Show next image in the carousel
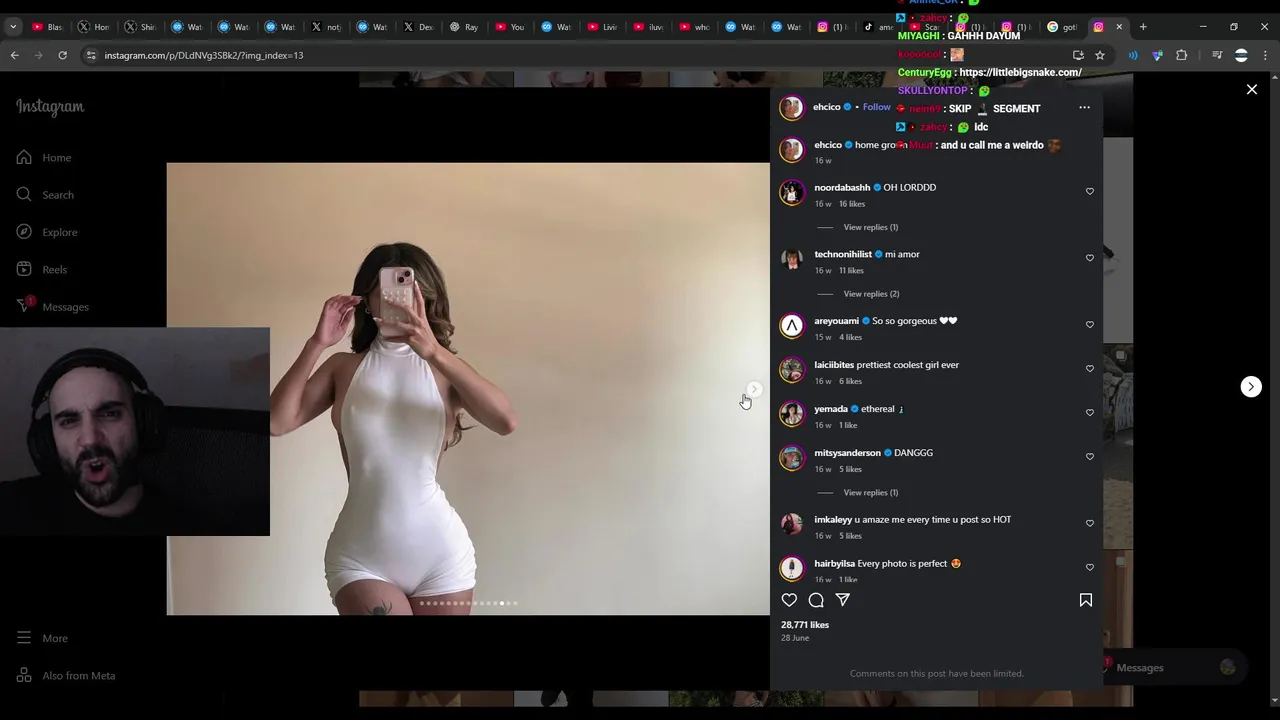The width and height of the screenshot is (1280, 720). point(754,389)
